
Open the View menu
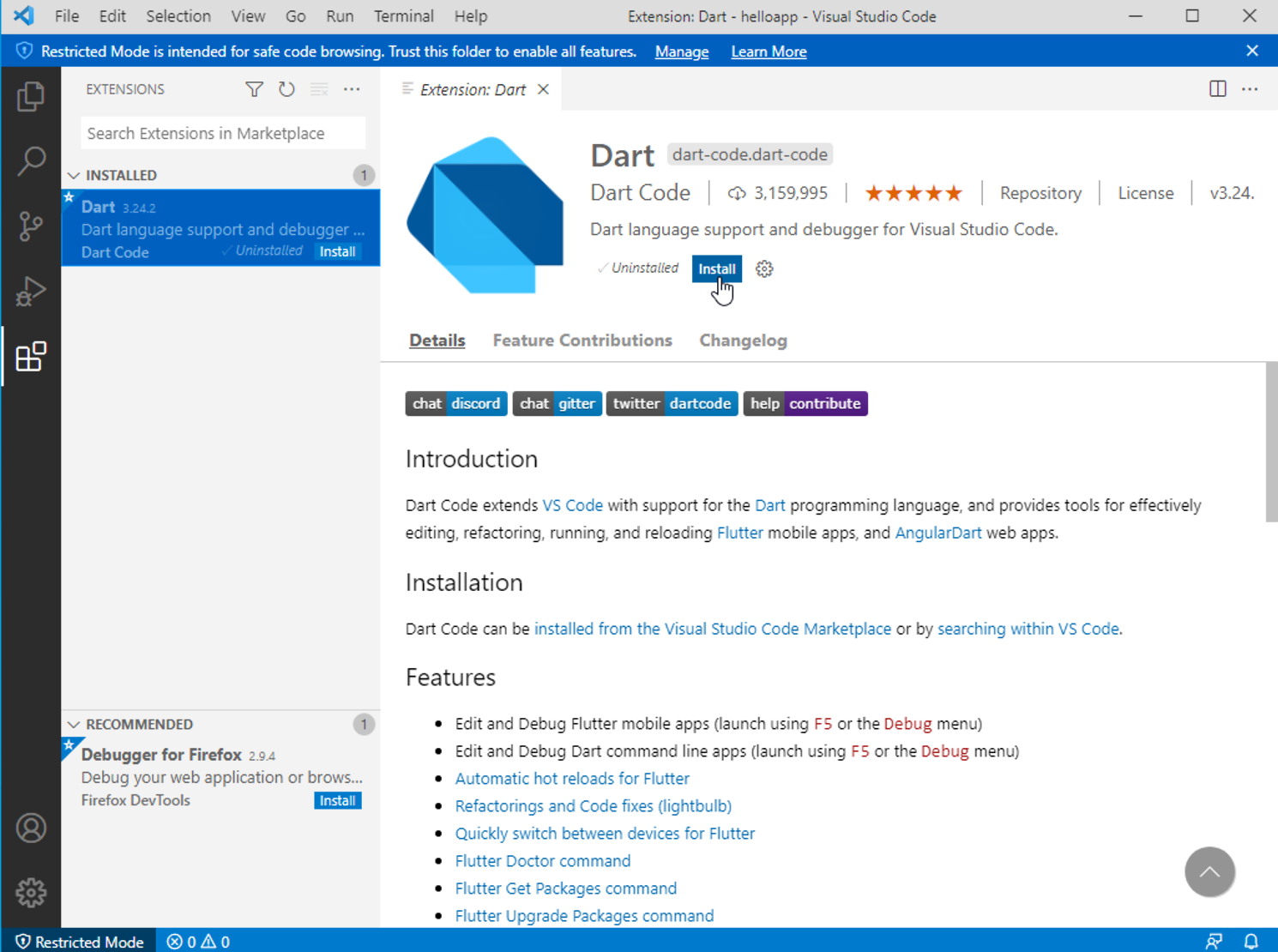pyautogui.click(x=248, y=16)
